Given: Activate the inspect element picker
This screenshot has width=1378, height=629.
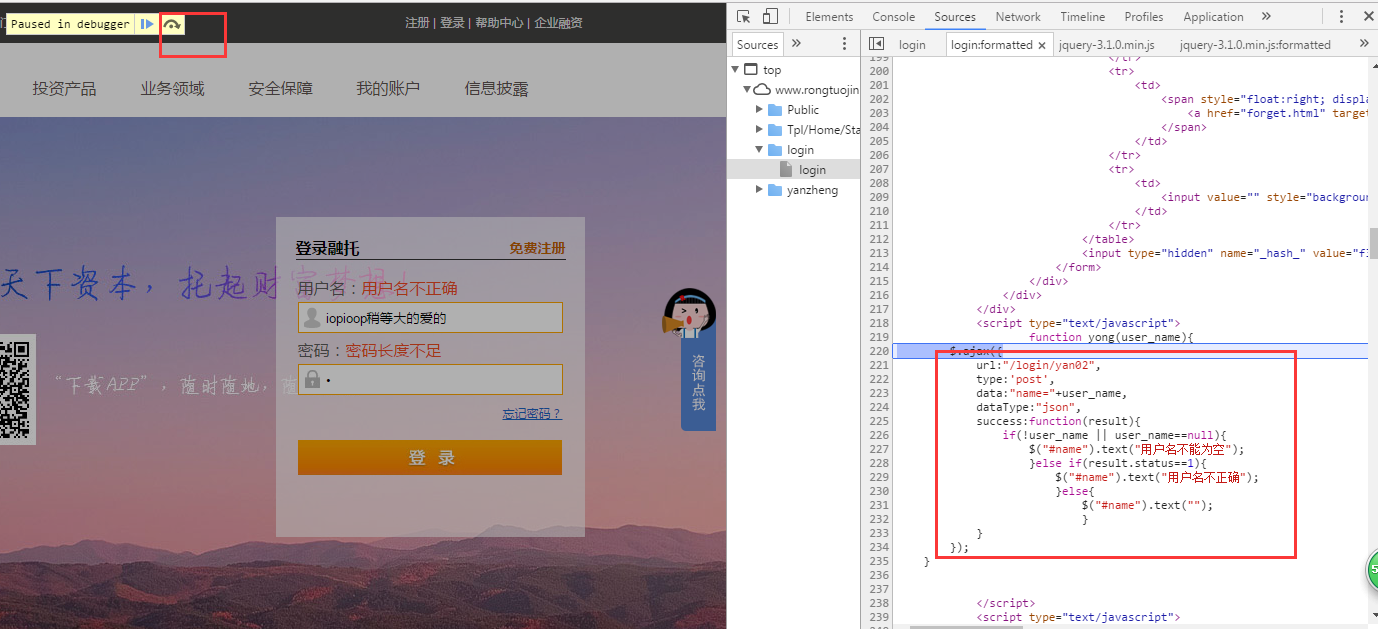Looking at the screenshot, I should [x=744, y=16].
